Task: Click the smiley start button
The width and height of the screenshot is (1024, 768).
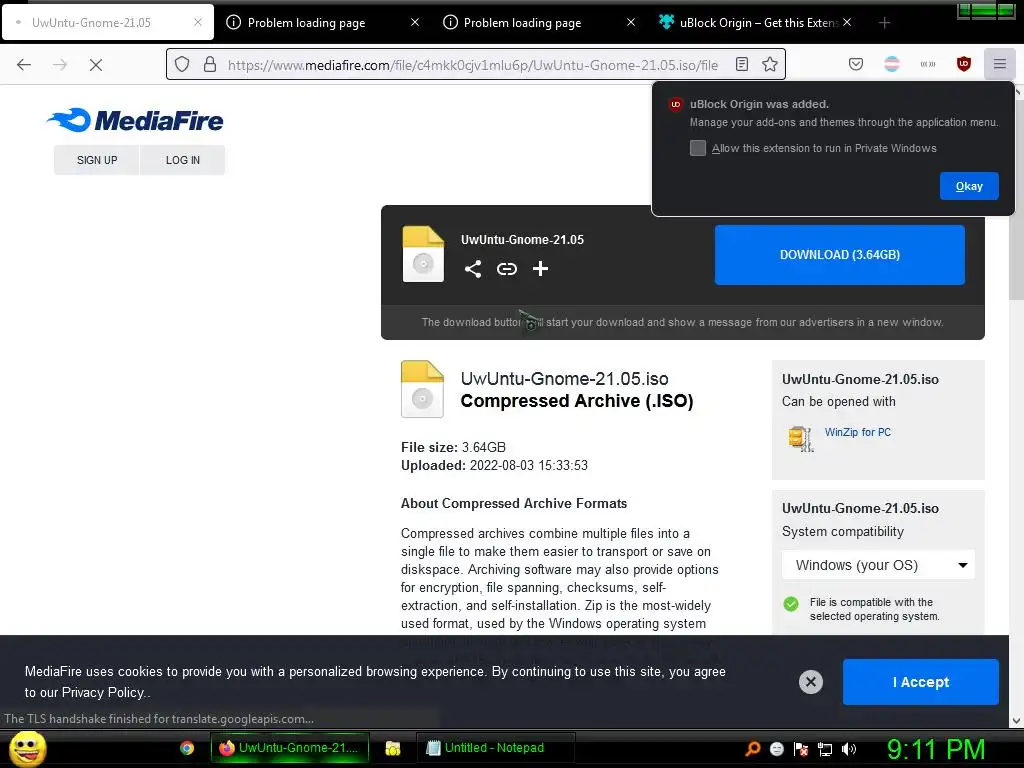Action: pos(27,748)
